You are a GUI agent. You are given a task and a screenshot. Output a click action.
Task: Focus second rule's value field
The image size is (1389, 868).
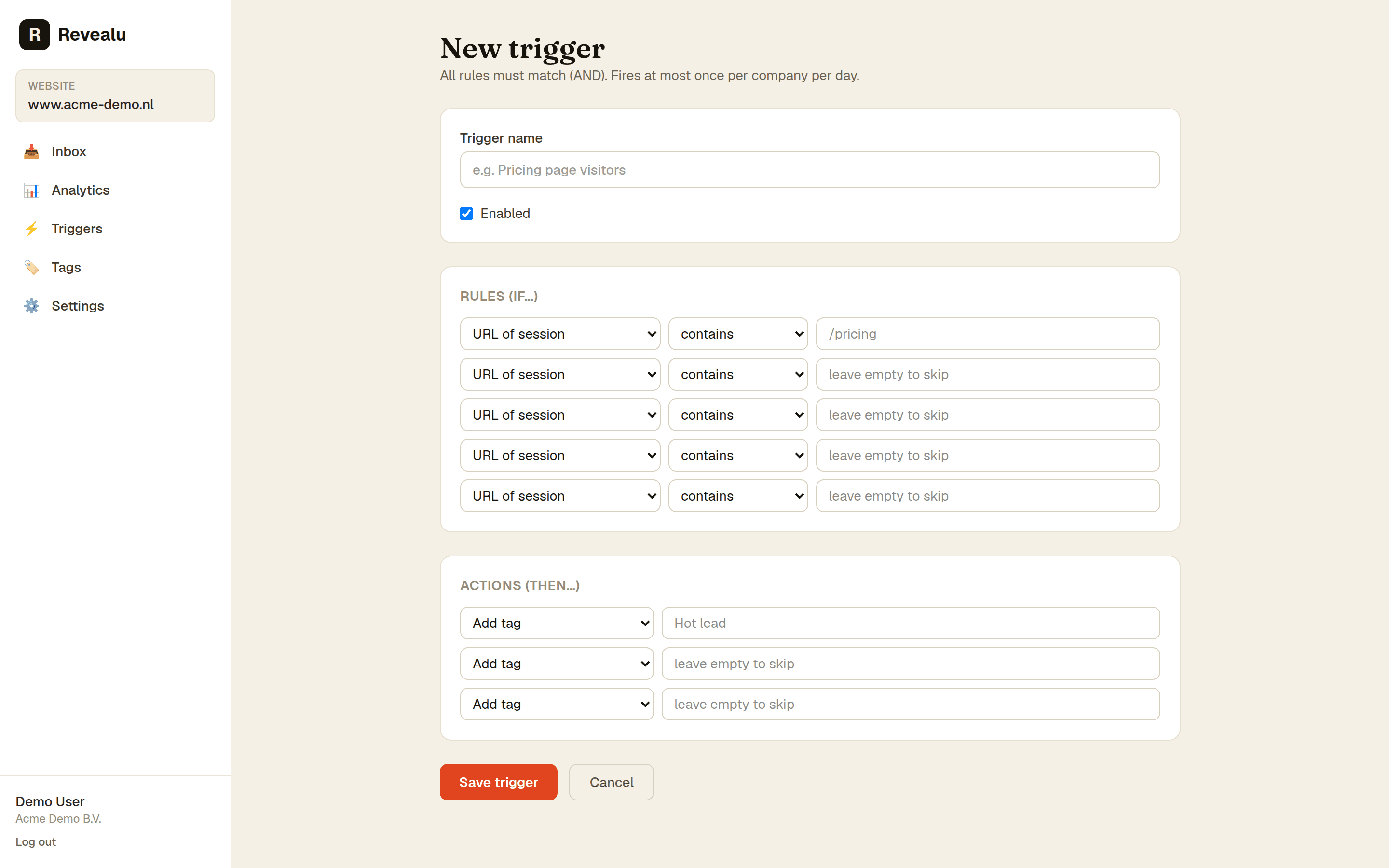coord(988,374)
